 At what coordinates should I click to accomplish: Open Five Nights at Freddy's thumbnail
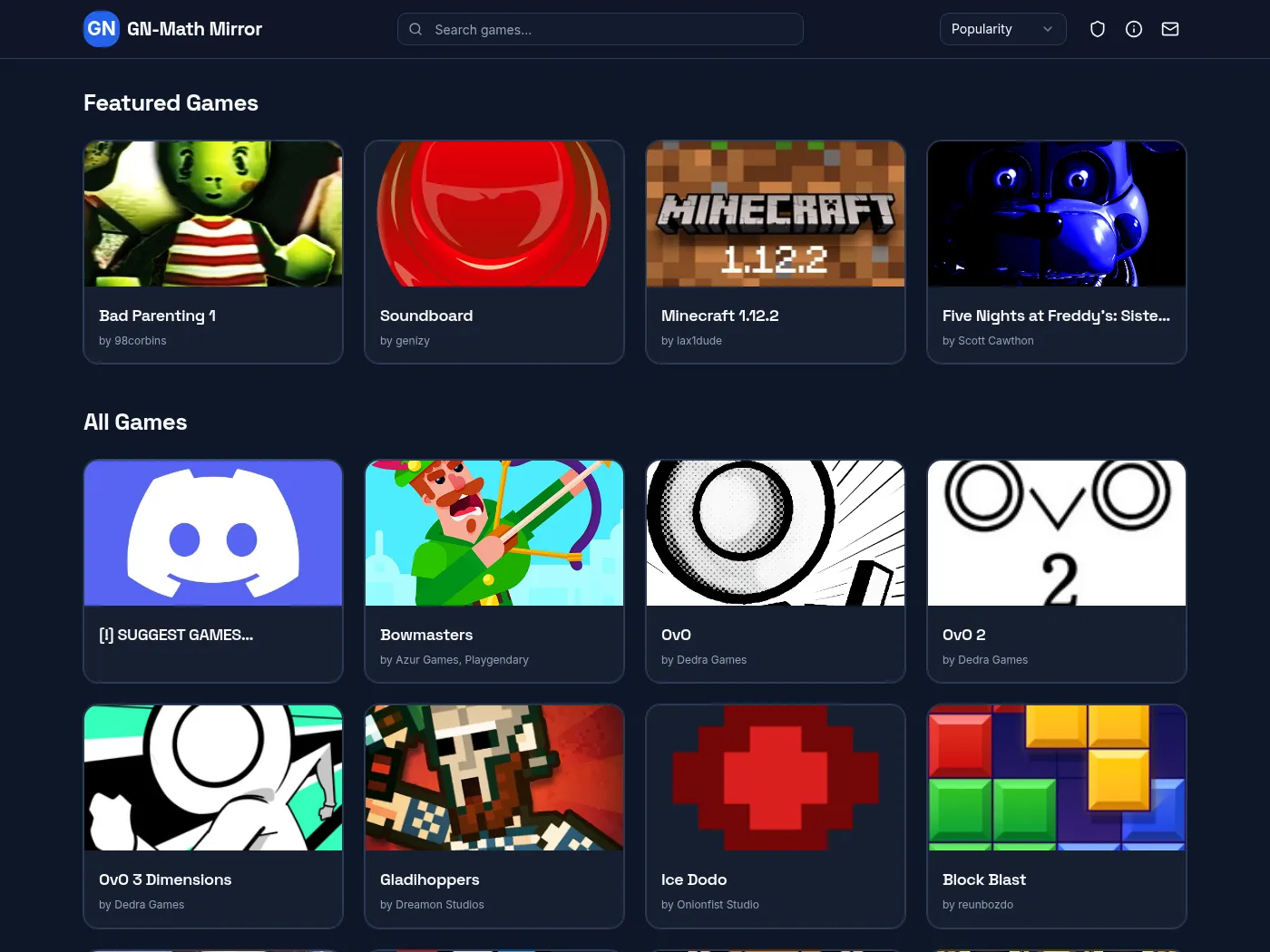pyautogui.click(x=1057, y=214)
